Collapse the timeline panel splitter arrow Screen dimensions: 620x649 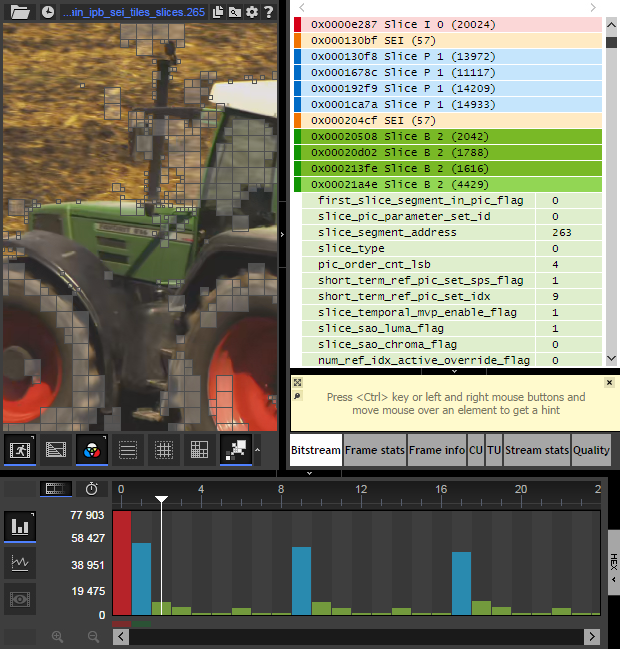coord(309,473)
